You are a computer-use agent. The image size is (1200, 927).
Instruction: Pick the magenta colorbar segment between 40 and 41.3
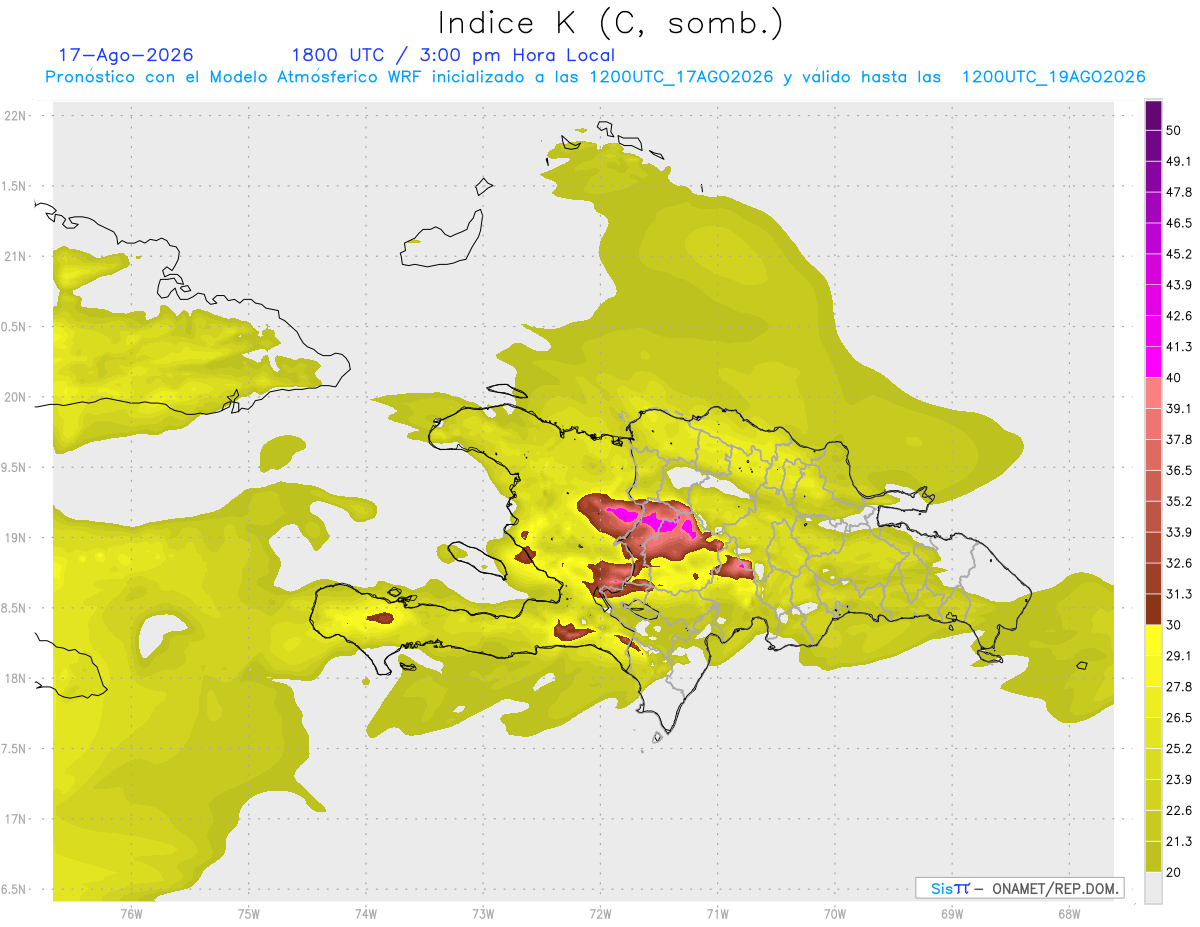coord(1154,362)
